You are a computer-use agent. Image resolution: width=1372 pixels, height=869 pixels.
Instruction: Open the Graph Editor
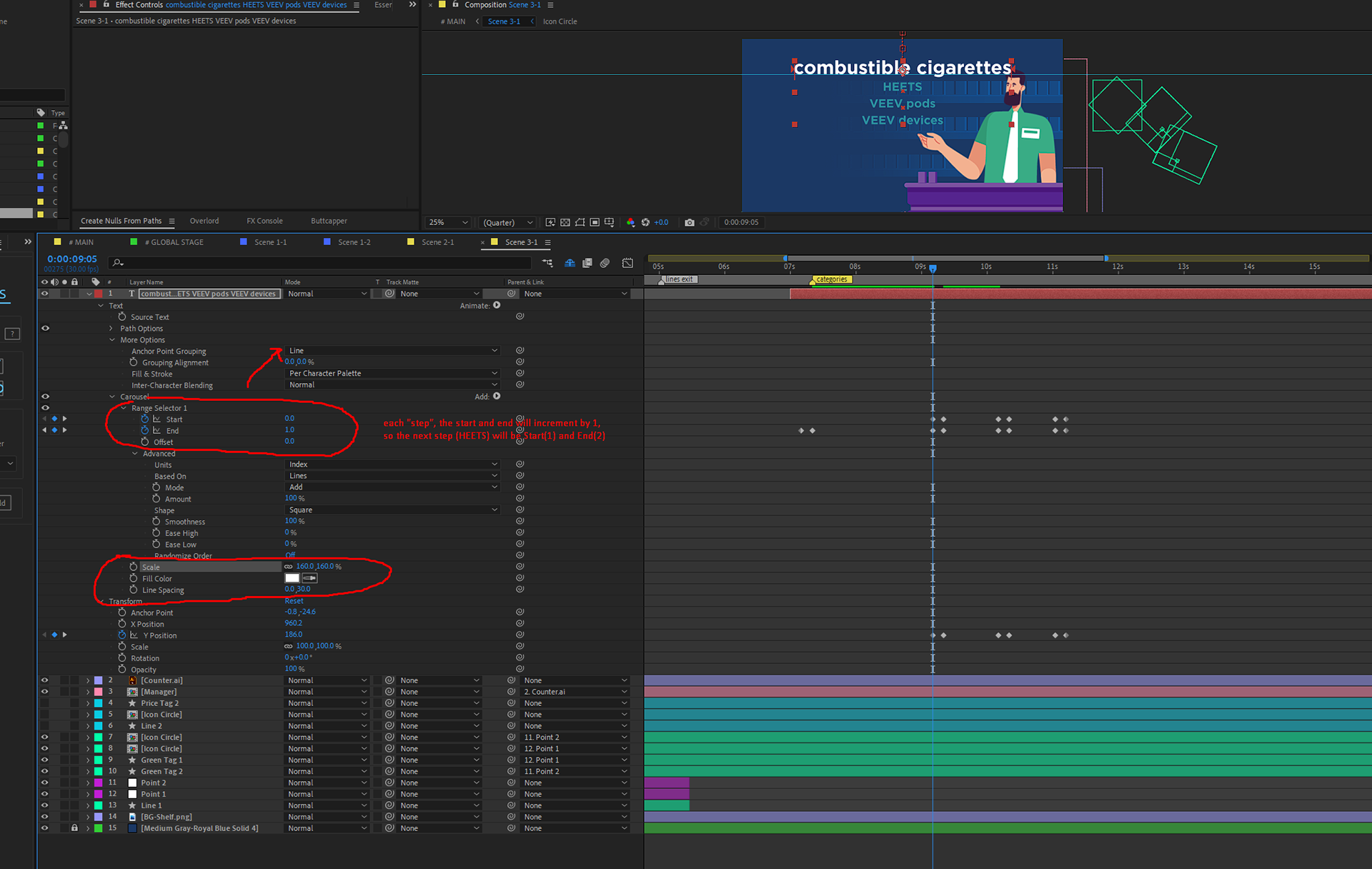(627, 263)
